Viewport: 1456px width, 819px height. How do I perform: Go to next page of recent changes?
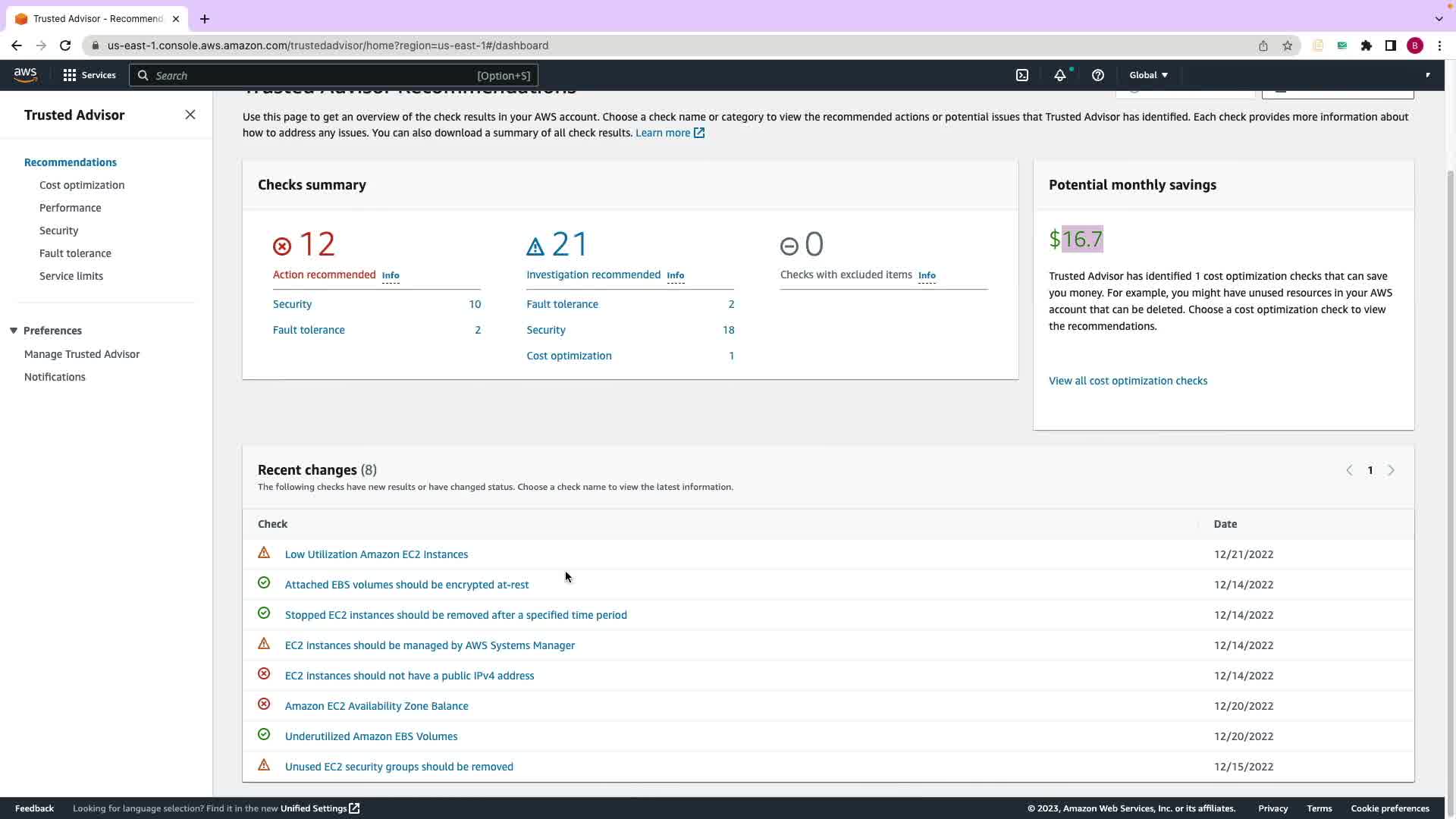coord(1391,470)
